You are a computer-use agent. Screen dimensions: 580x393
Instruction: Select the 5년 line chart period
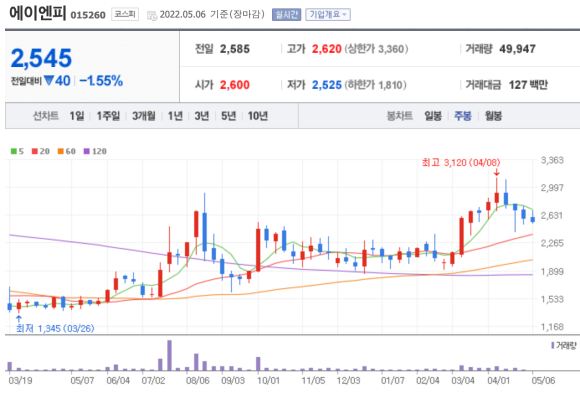tap(229, 116)
